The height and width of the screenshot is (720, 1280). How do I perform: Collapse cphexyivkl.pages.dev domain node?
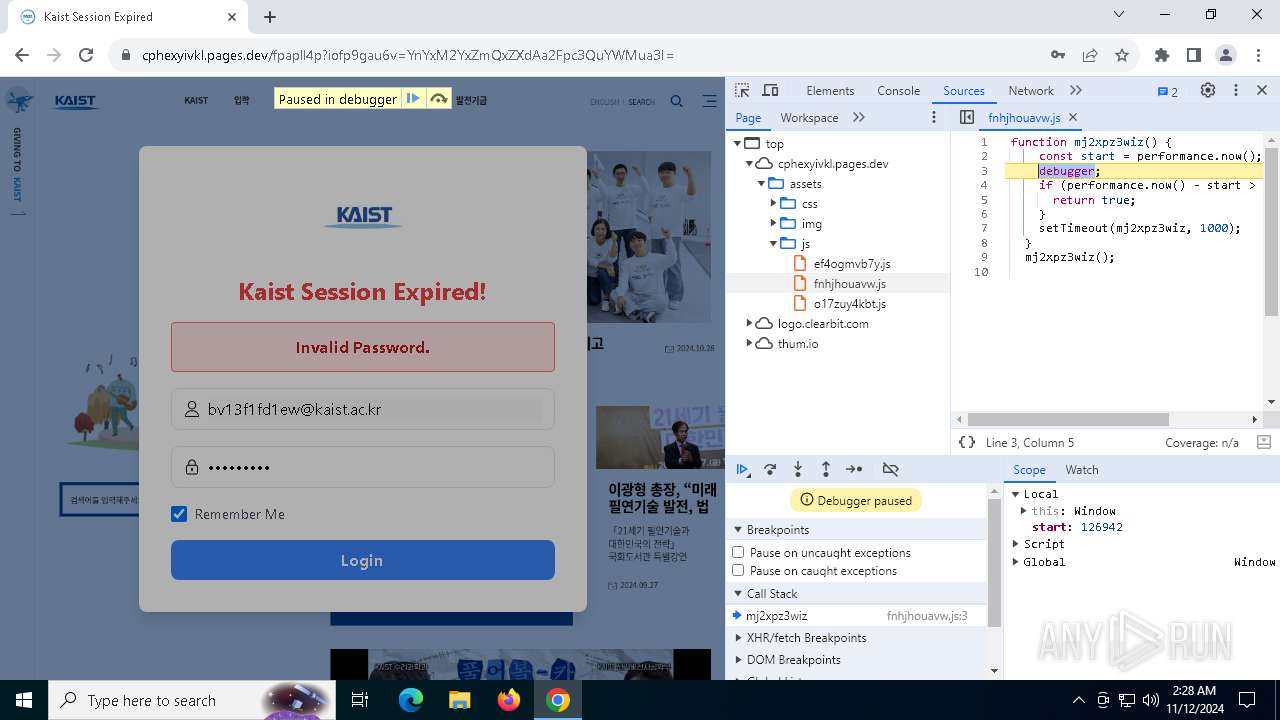[750, 163]
